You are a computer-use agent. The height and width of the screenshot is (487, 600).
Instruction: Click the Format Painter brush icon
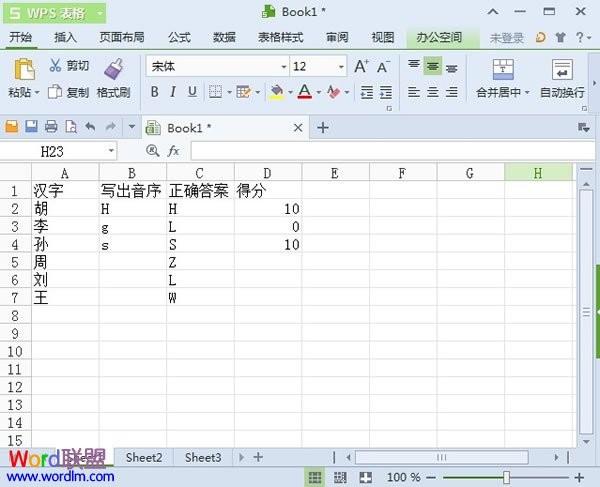tap(113, 68)
